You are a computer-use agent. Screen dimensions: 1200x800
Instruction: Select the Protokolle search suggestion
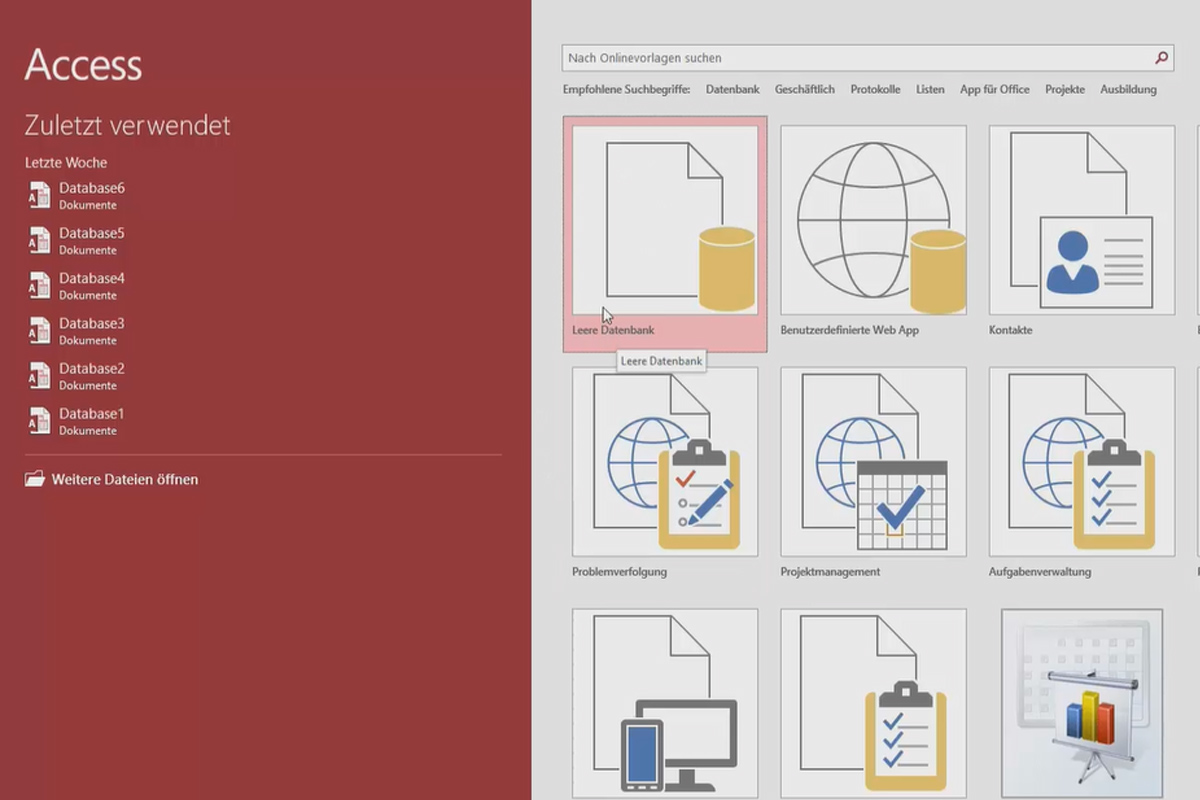point(875,89)
